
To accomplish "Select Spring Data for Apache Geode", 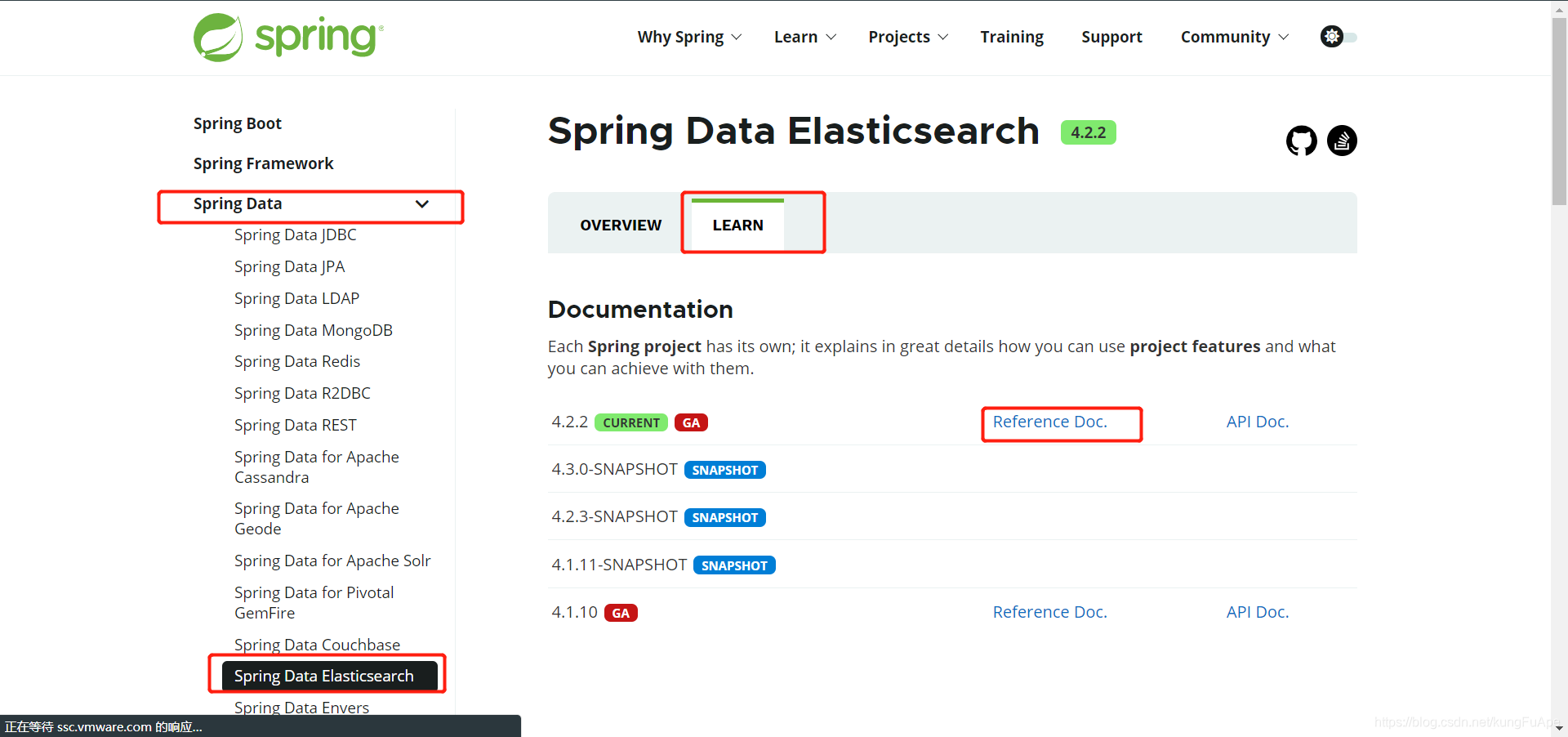I will pos(316,518).
